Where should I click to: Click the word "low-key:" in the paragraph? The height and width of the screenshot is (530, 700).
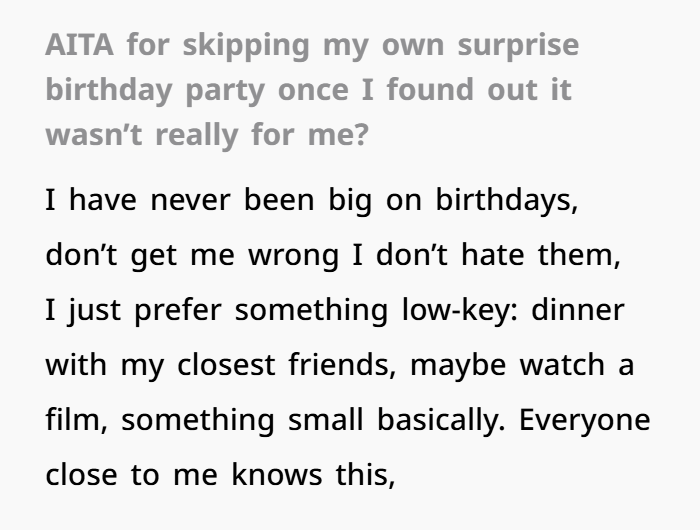pyautogui.click(x=448, y=309)
